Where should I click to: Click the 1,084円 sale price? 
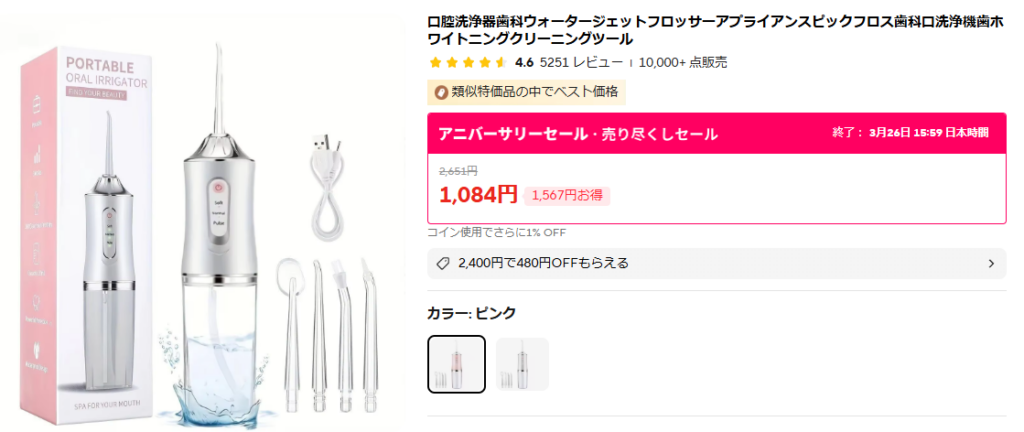[478, 194]
